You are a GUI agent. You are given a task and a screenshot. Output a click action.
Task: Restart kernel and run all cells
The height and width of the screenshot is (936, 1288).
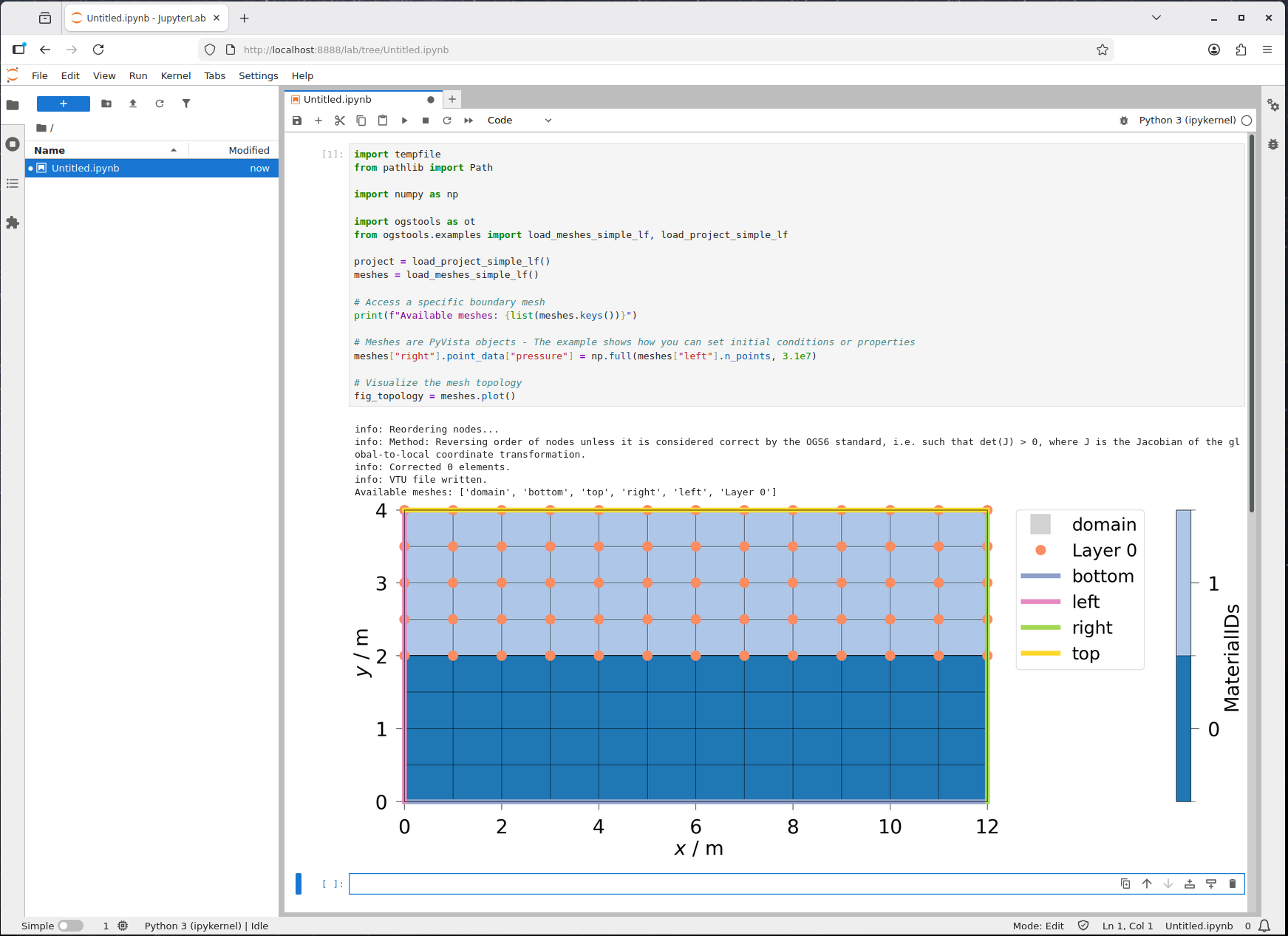coord(468,121)
